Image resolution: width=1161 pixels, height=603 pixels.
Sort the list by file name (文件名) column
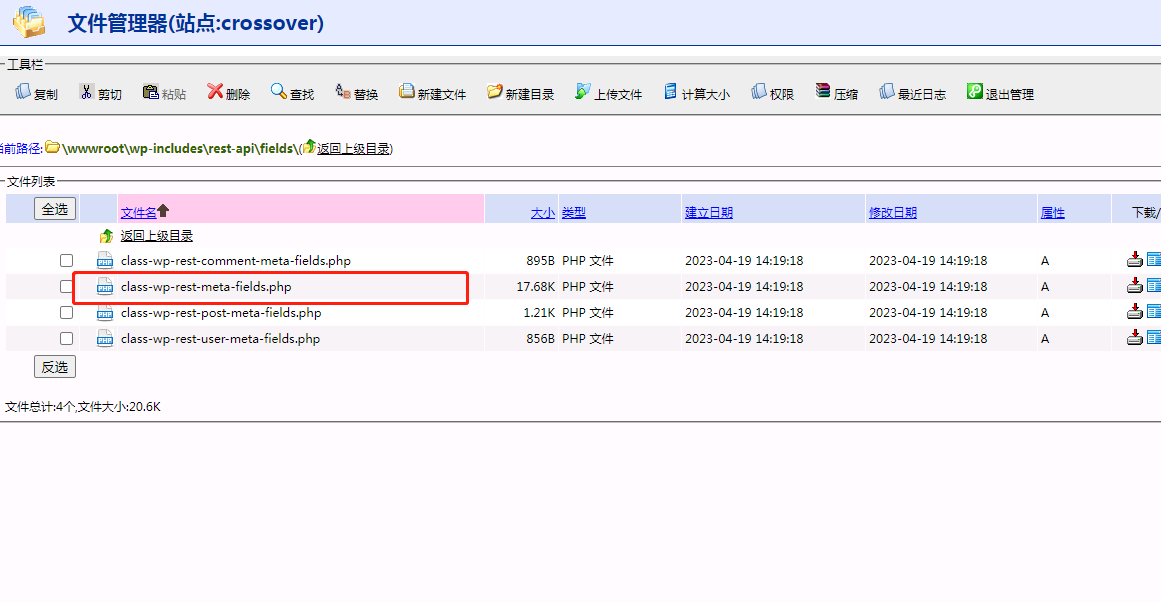(x=139, y=212)
